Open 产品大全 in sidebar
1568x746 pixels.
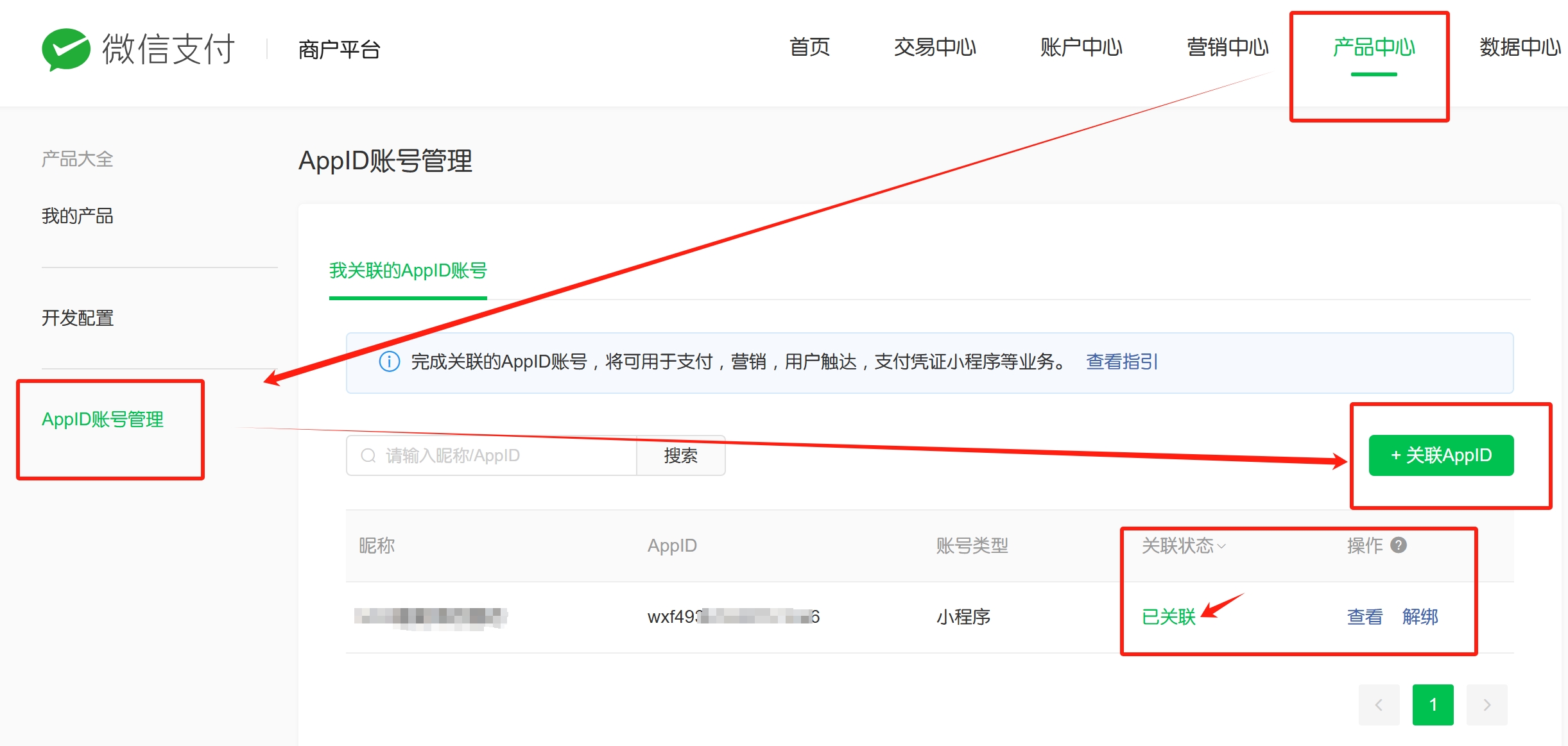point(78,159)
